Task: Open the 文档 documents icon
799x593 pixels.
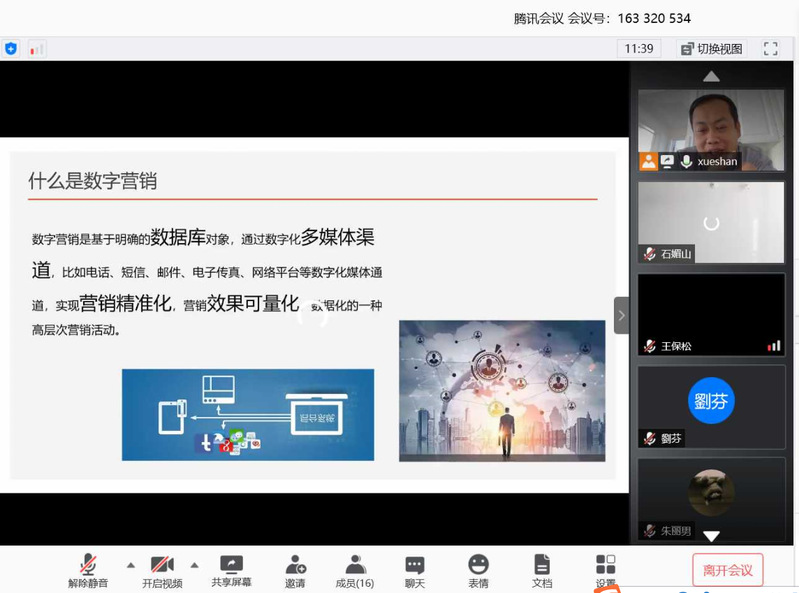Action: (542, 570)
